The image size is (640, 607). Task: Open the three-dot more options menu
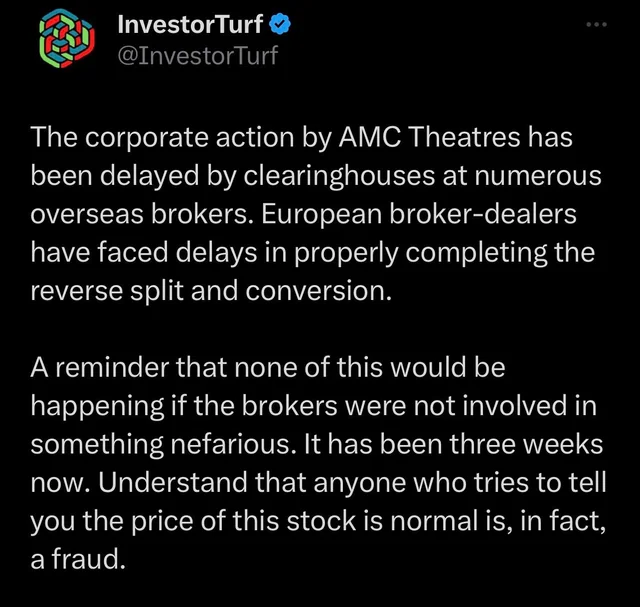click(596, 25)
